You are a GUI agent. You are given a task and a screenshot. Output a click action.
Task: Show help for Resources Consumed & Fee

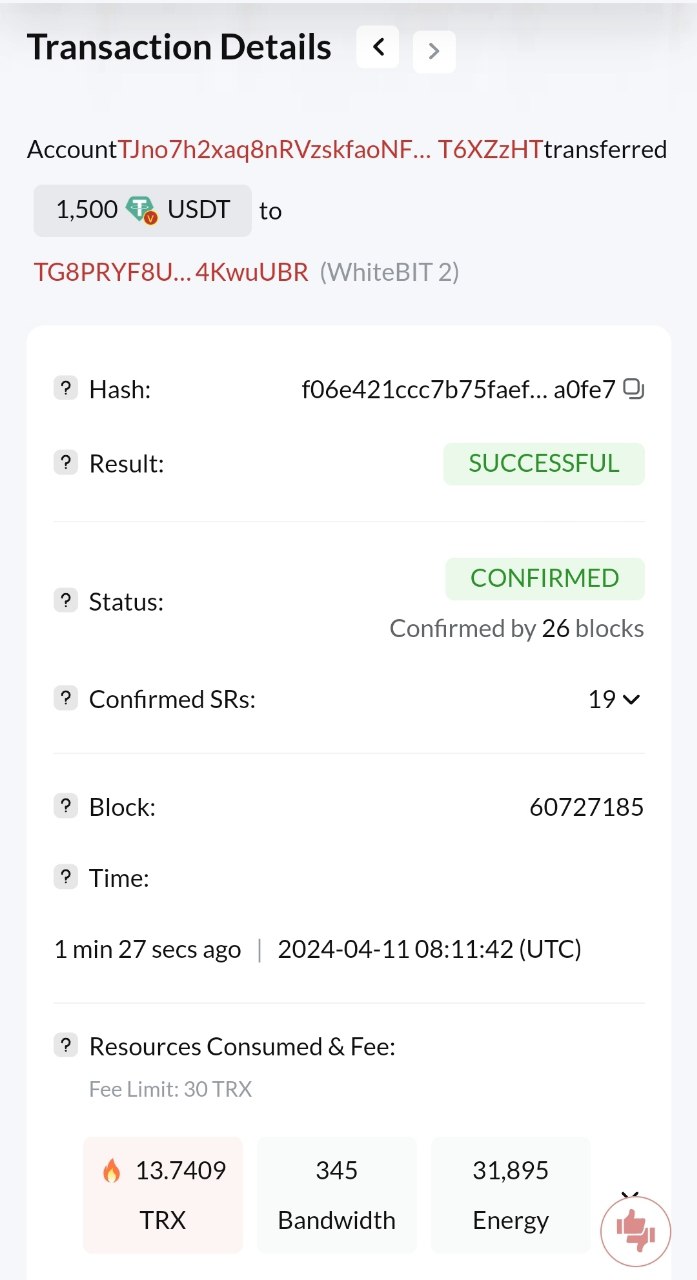pos(65,1046)
